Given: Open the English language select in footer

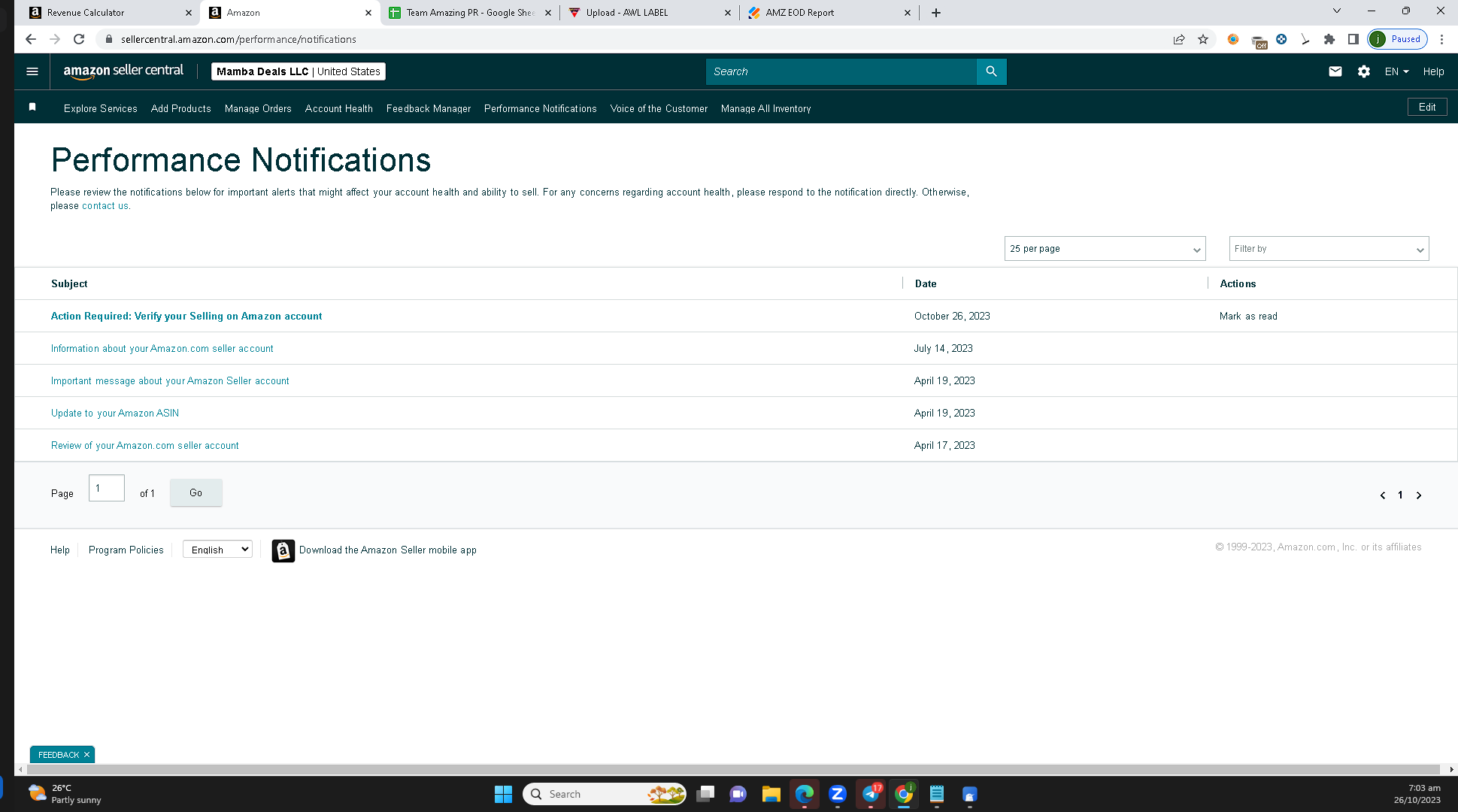Looking at the screenshot, I should click(217, 550).
